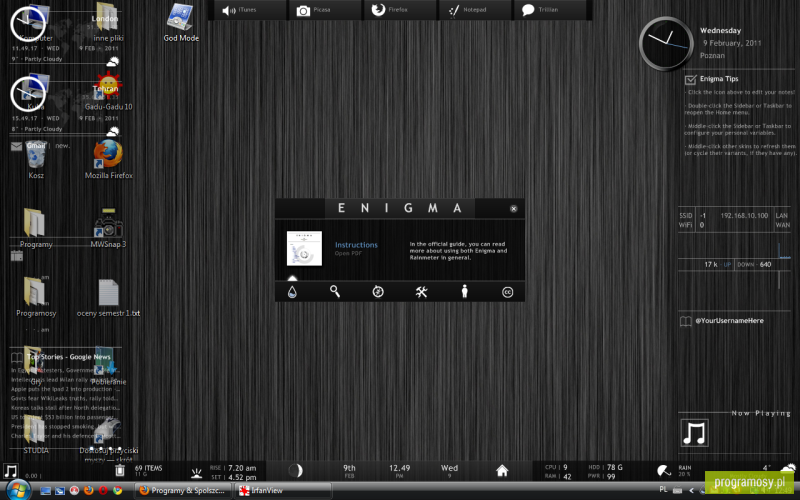
Task: Click the '69 ITEMS' recycle bin counter
Action: (x=148, y=468)
